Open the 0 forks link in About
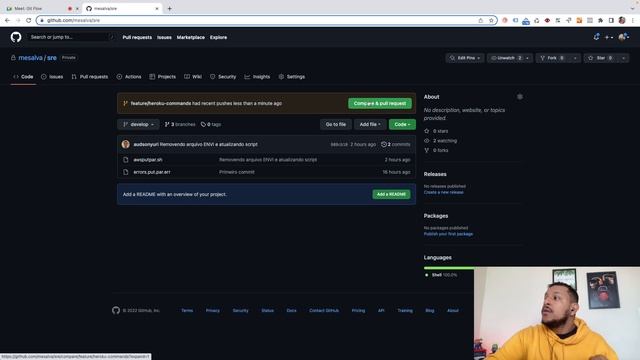 437,150
